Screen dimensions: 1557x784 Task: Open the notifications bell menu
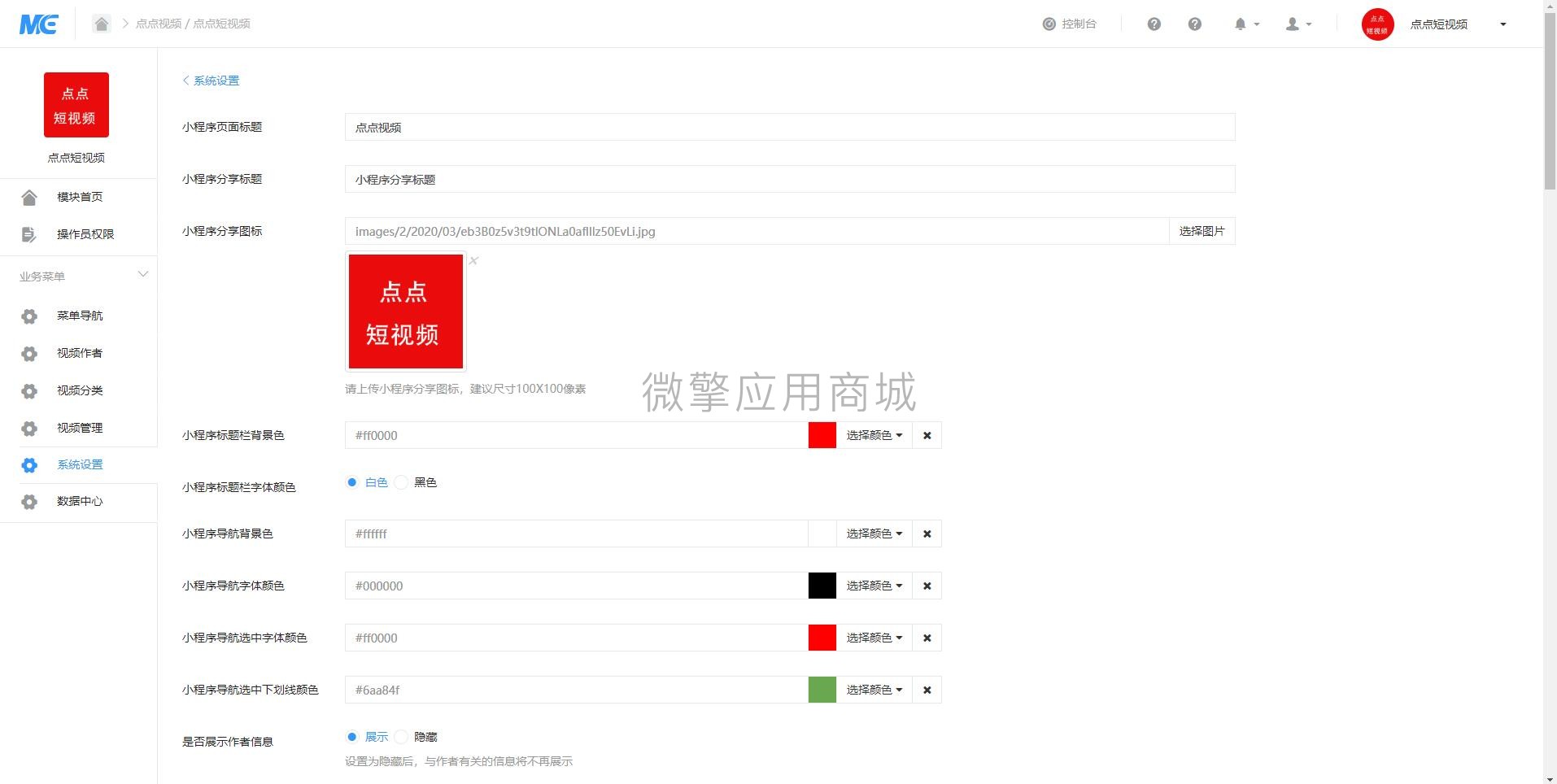[x=1246, y=24]
